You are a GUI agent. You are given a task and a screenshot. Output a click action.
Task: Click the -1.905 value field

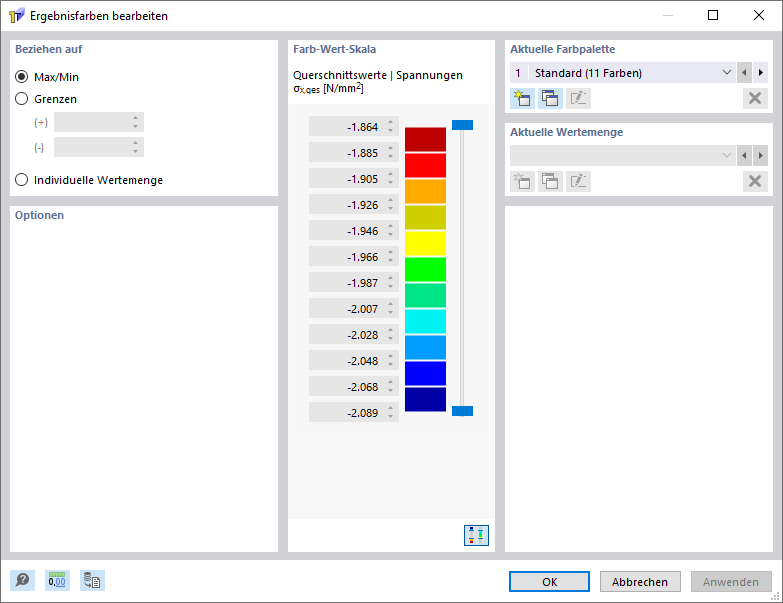click(354, 179)
